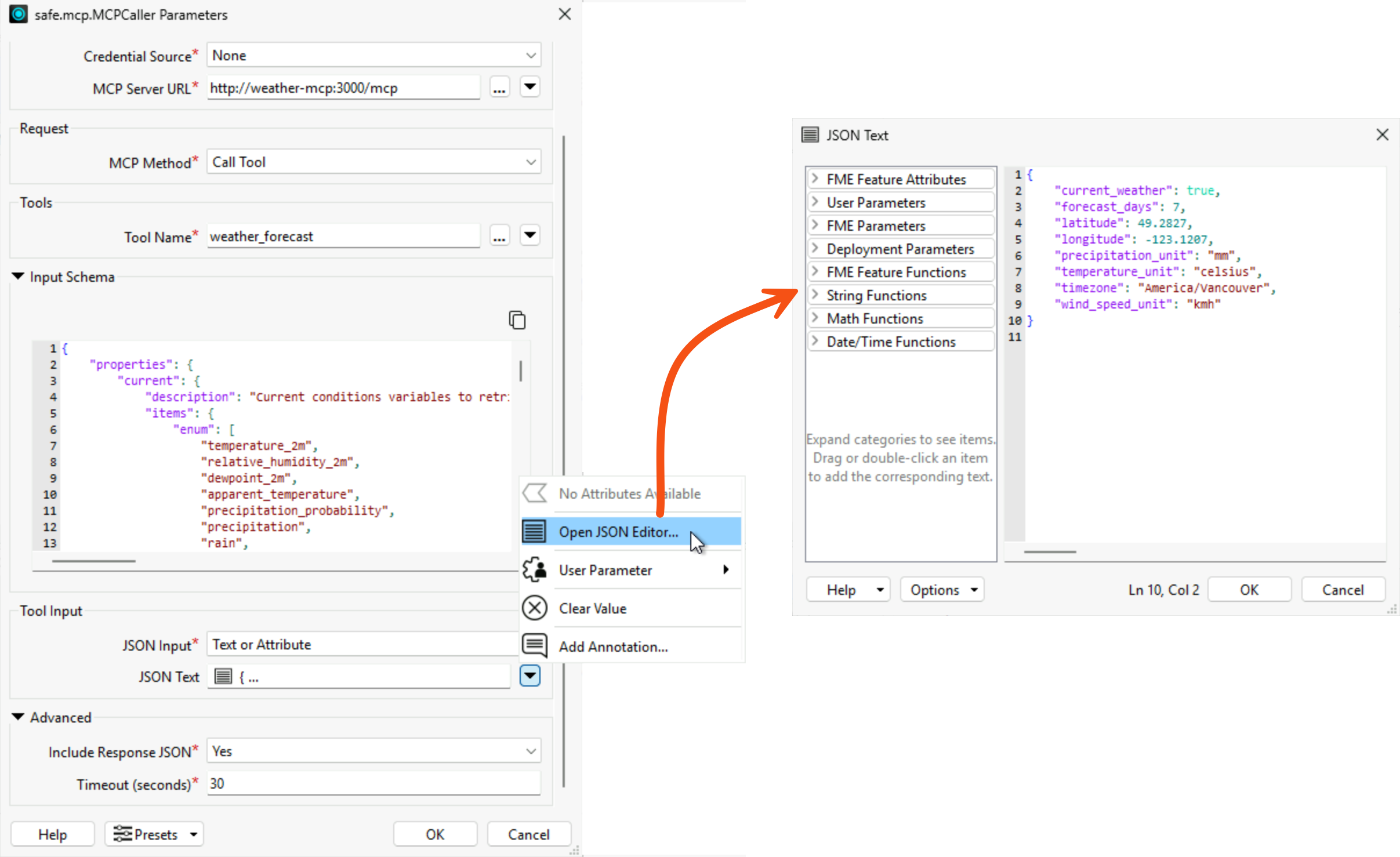Image resolution: width=1400 pixels, height=857 pixels.
Task: Click OK in MCPCaller Parameters dialog
Action: [x=435, y=834]
